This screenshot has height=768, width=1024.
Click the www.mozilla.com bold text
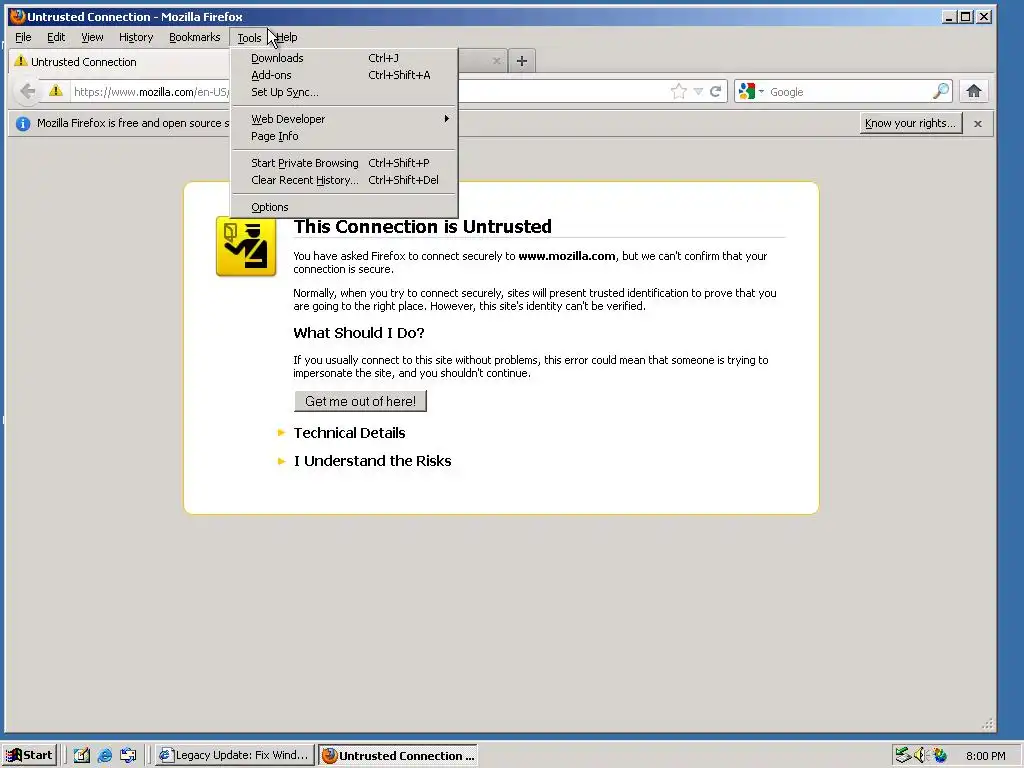tap(566, 256)
